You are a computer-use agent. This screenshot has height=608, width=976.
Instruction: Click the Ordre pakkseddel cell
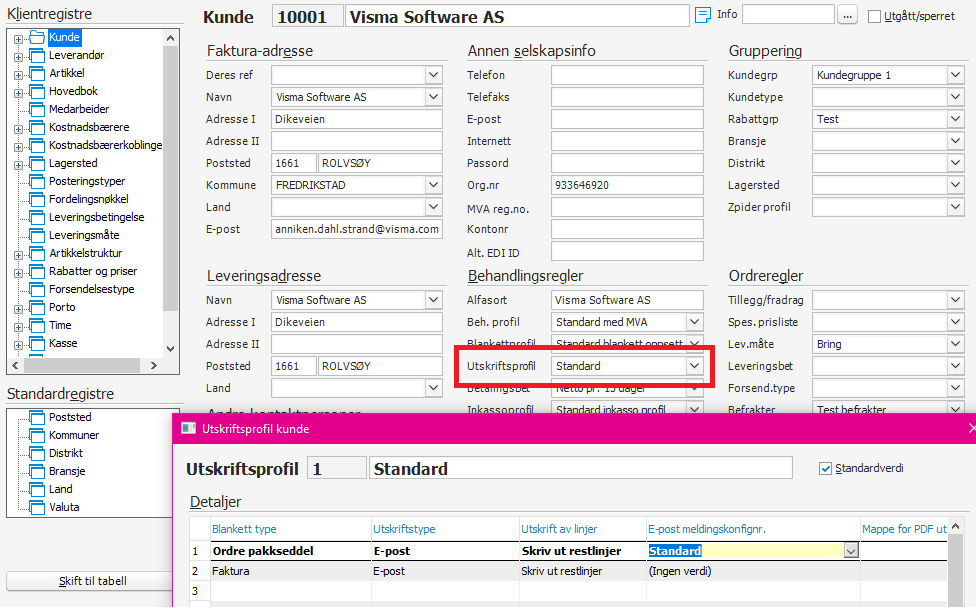tap(291, 551)
